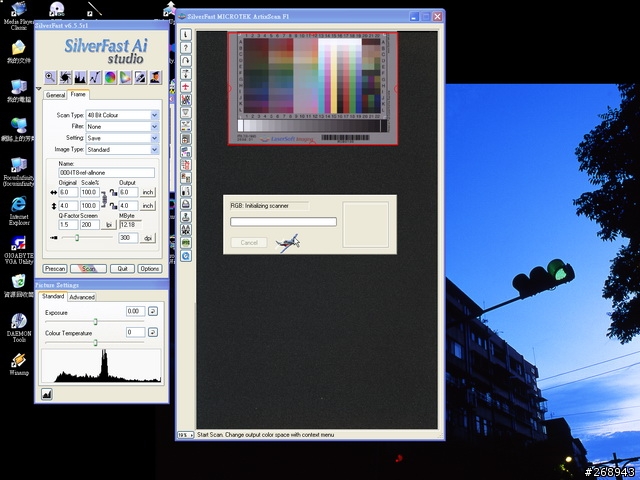The width and height of the screenshot is (640, 480).
Task: Switch to the General tab
Action: pyautogui.click(x=55, y=95)
